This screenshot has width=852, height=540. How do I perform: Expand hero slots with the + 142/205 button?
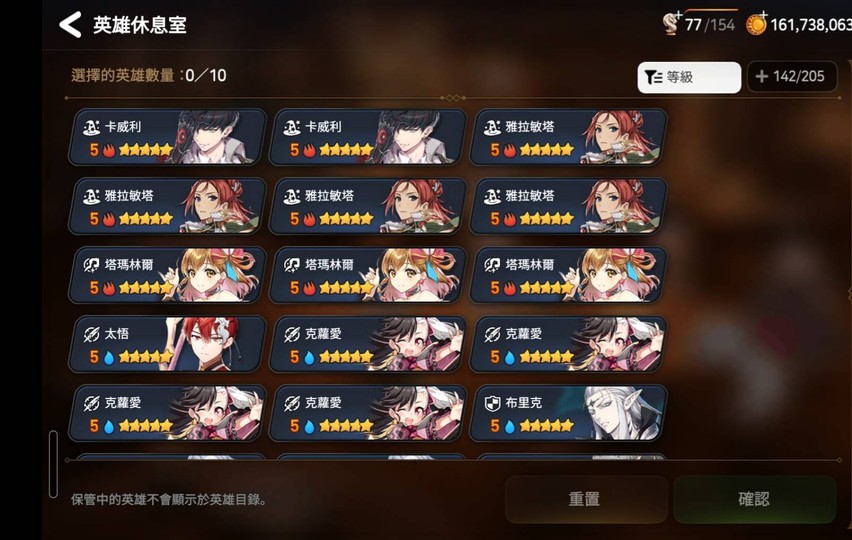(792, 77)
